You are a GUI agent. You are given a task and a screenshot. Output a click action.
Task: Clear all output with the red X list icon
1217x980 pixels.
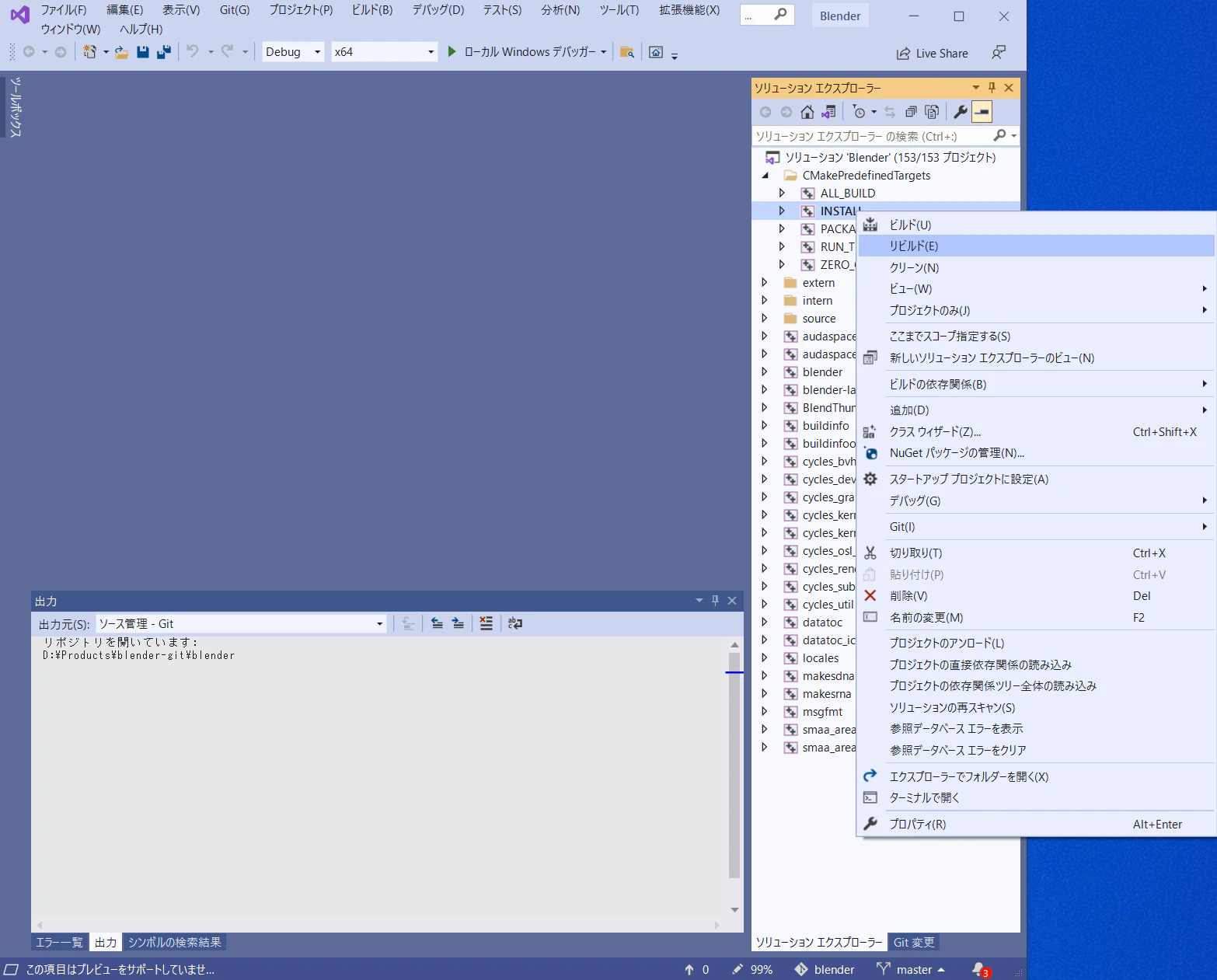click(x=486, y=623)
